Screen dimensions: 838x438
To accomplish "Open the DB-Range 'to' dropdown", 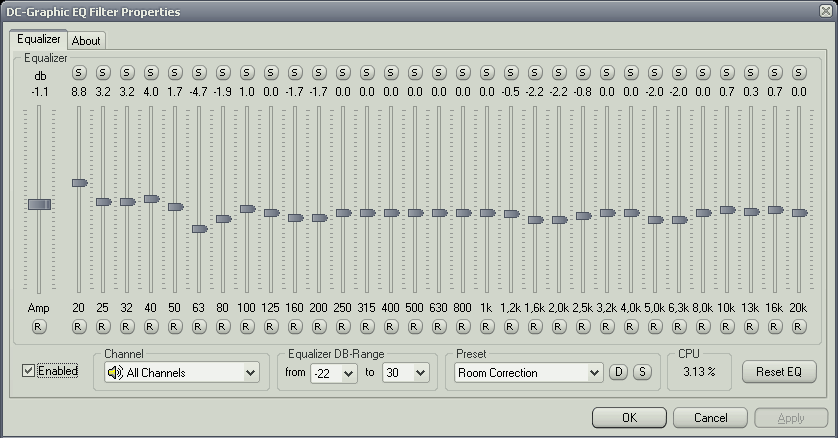I will 405,373.
